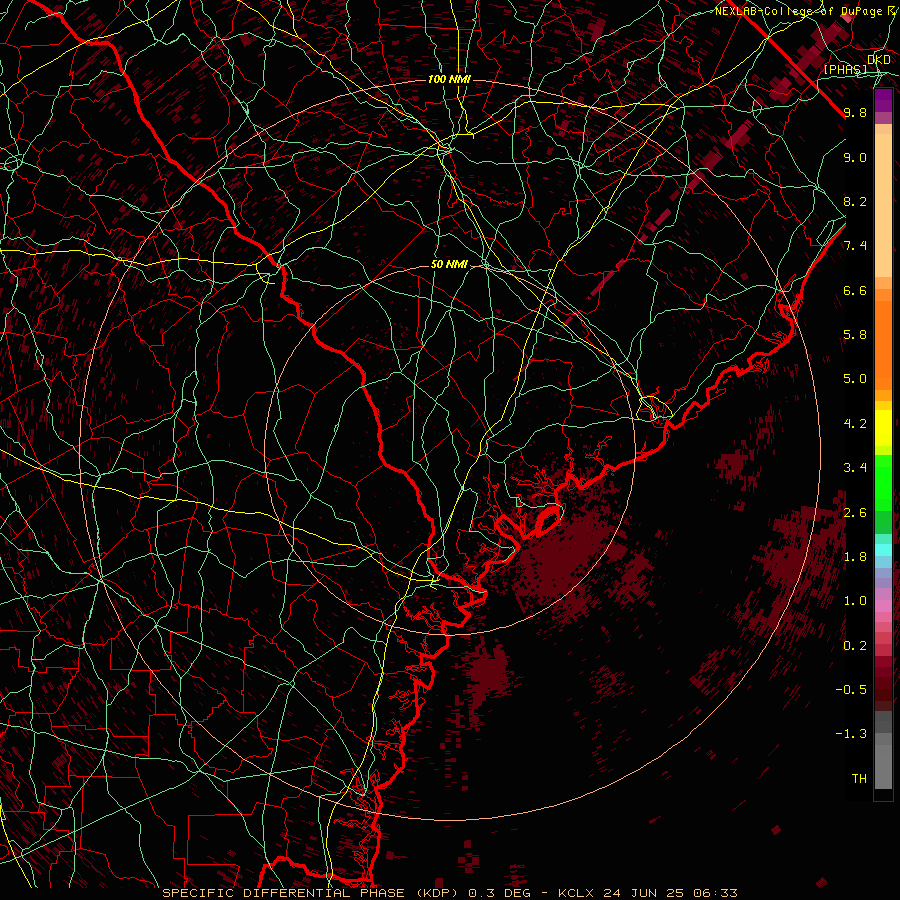The width and height of the screenshot is (900, 900).
Task: Pick the cyan band of the color bar
Action: pyautogui.click(x=883, y=550)
